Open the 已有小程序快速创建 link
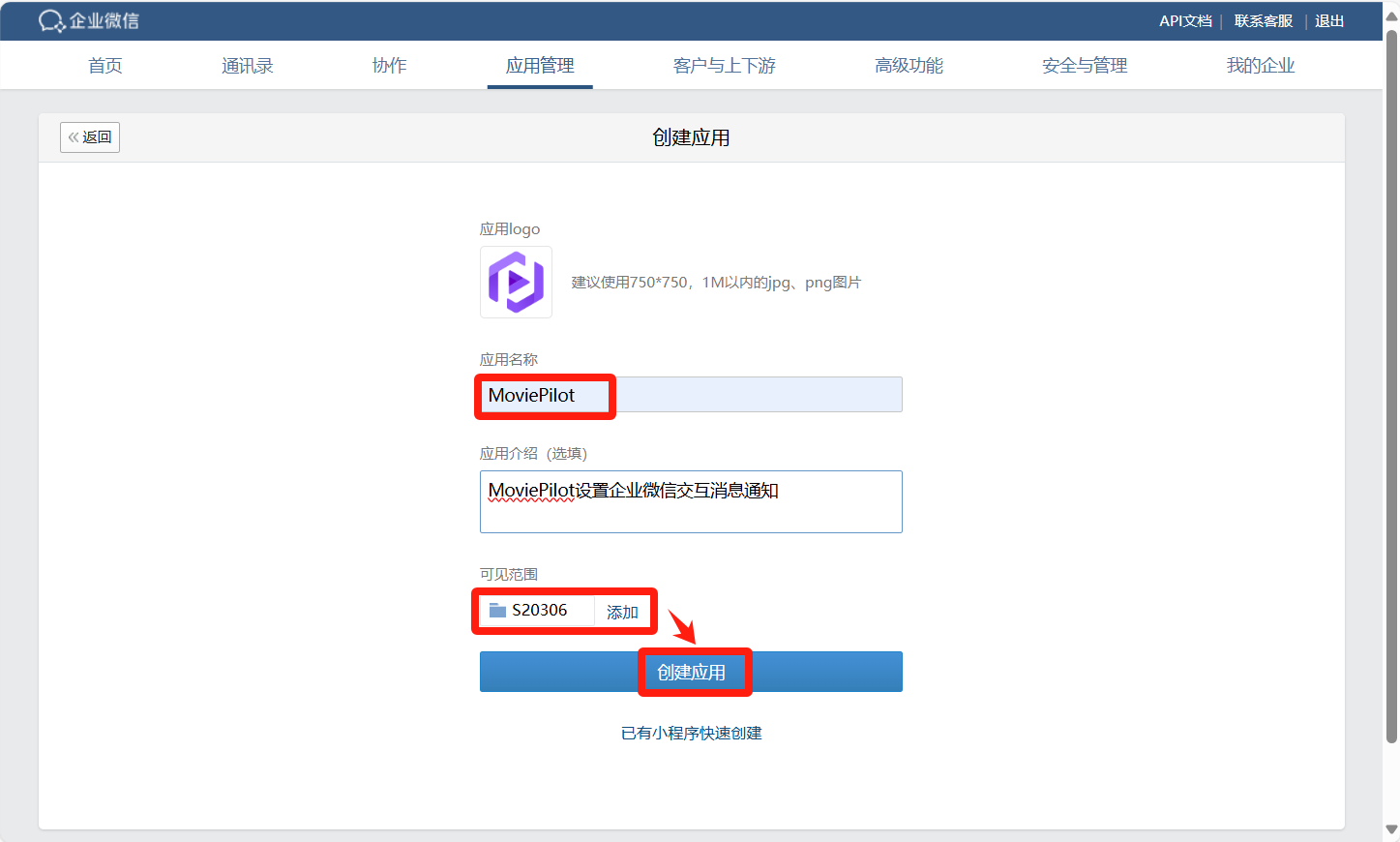Screen dimensions: 1400x842 [691, 733]
